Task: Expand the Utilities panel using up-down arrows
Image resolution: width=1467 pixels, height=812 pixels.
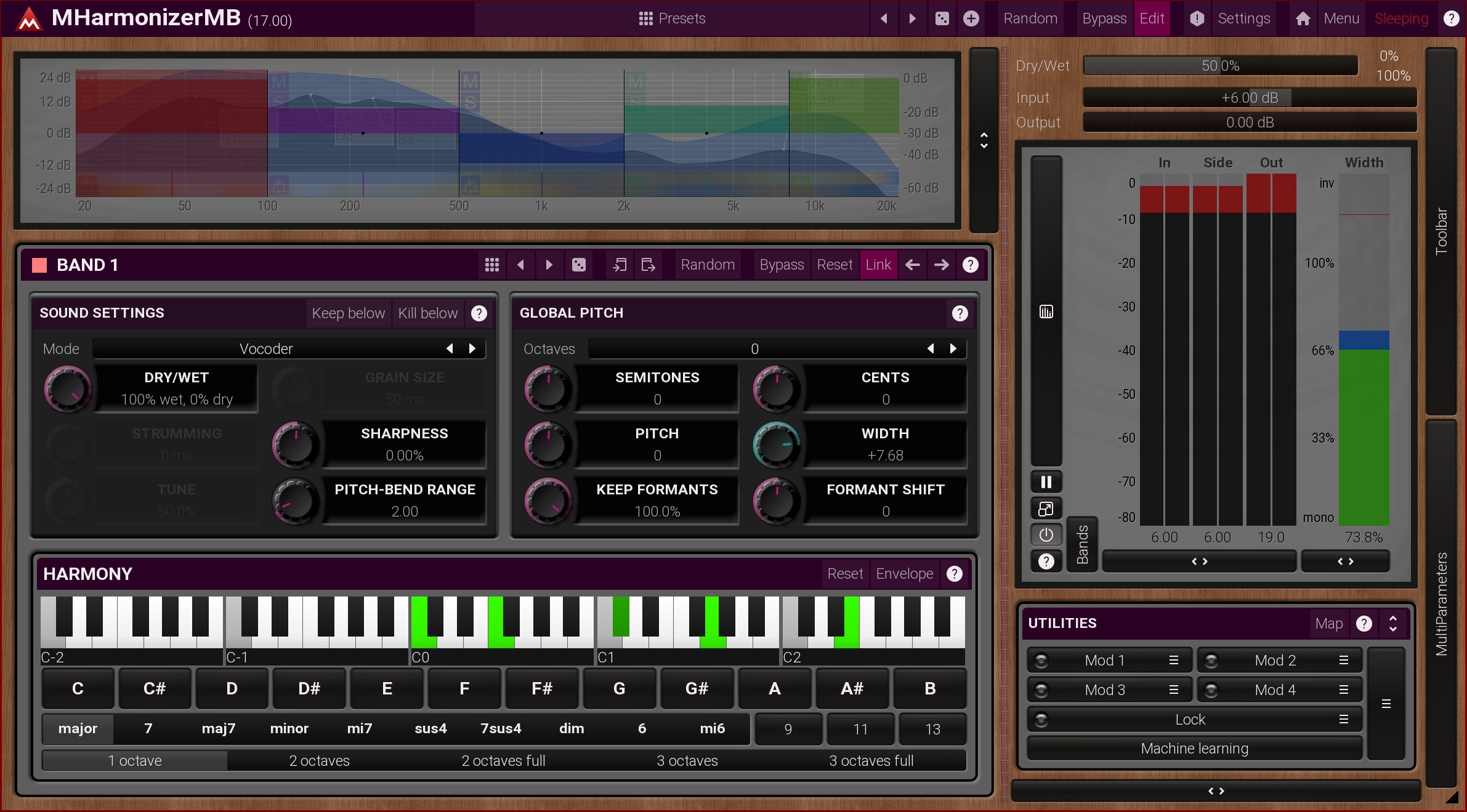Action: click(x=1393, y=624)
